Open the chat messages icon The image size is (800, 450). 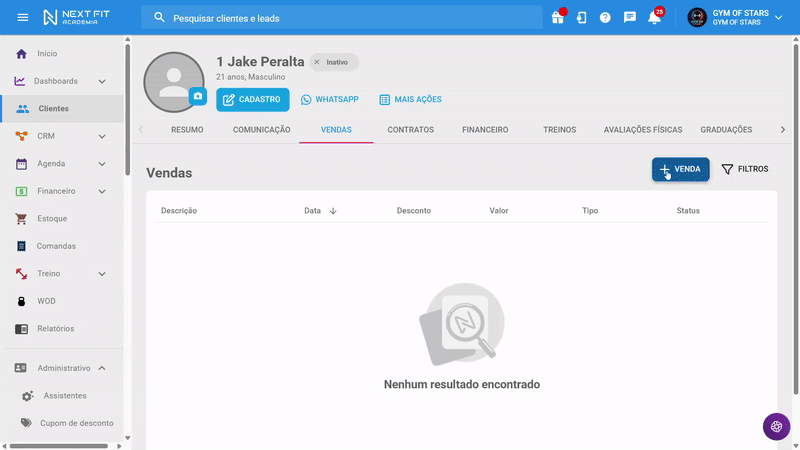pyautogui.click(x=630, y=17)
